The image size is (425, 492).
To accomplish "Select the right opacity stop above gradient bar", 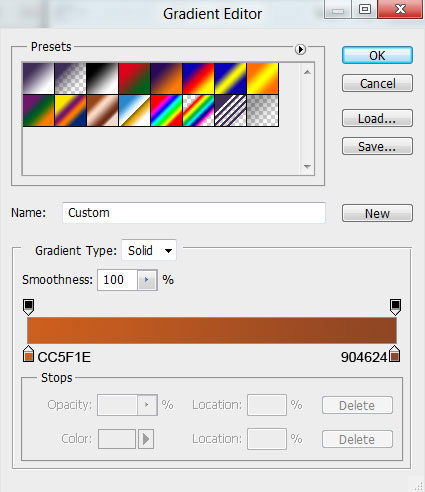I will click(x=395, y=307).
